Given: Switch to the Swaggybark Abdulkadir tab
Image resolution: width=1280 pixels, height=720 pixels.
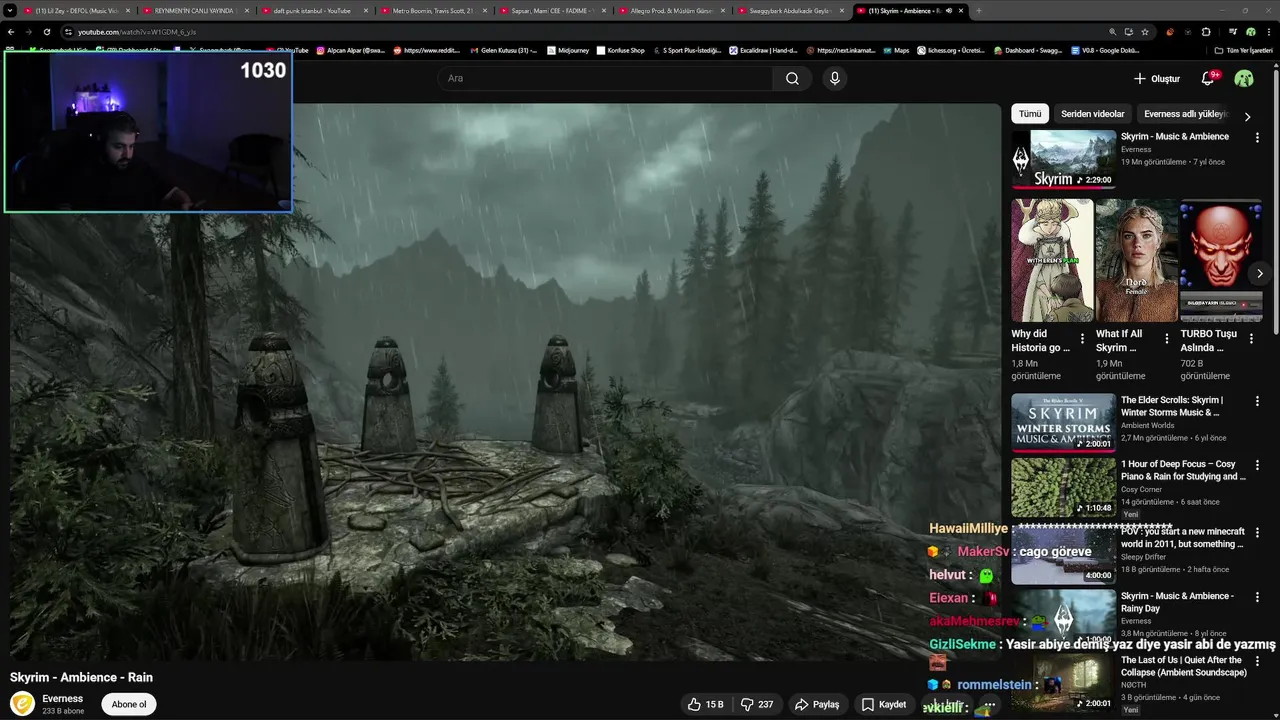Looking at the screenshot, I should pyautogui.click(x=790, y=11).
